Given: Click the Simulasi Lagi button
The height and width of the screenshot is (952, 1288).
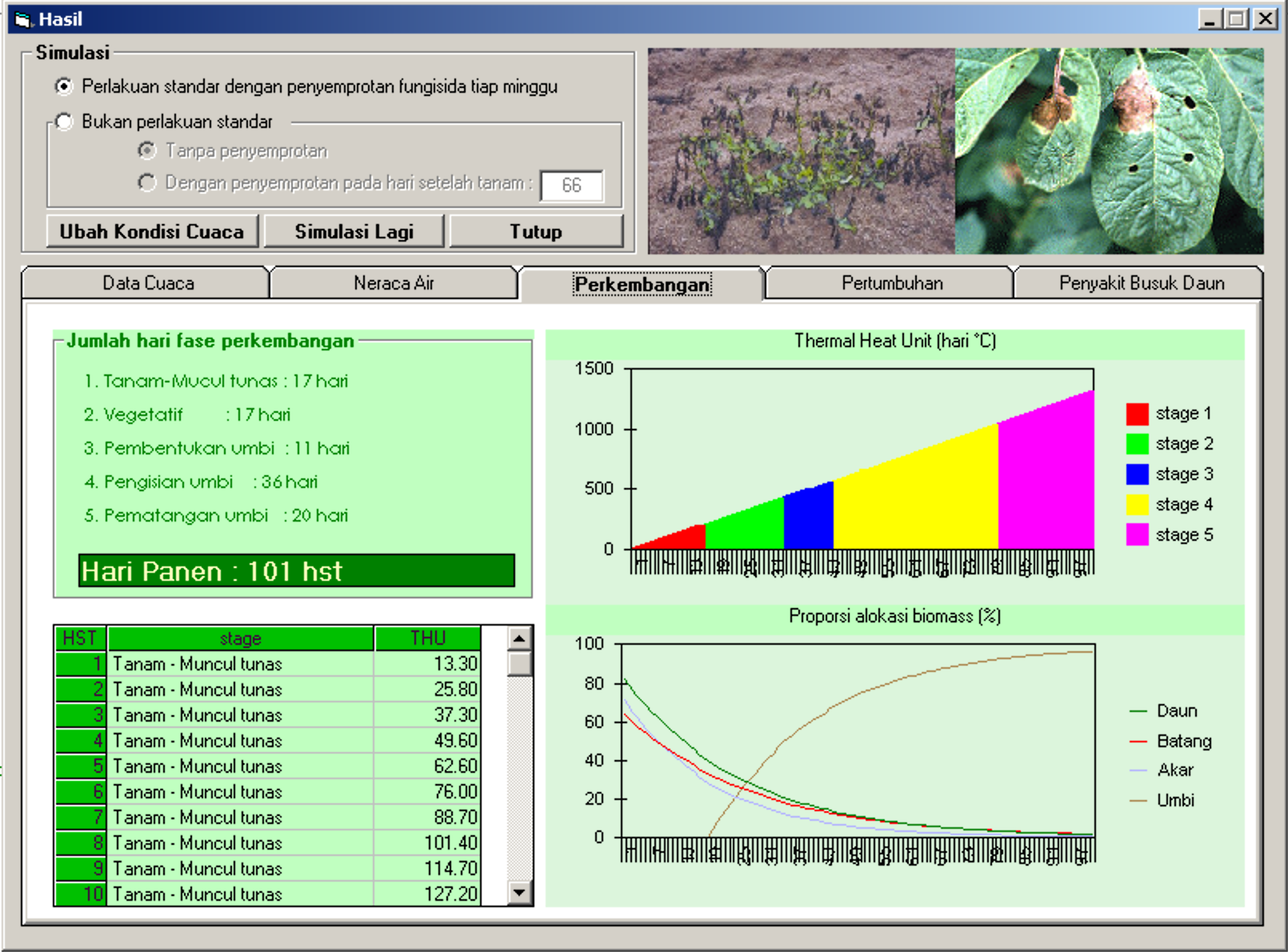Looking at the screenshot, I should [354, 232].
